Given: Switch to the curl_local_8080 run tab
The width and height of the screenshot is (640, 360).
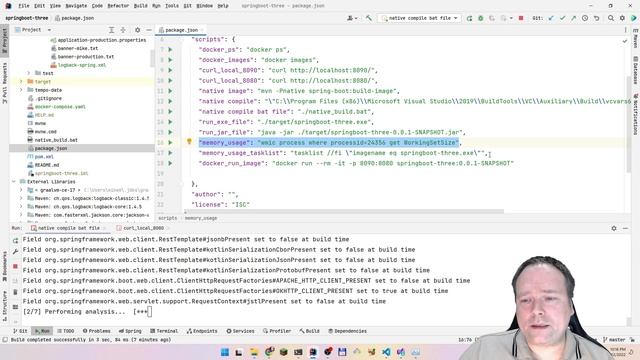Looking at the screenshot, I should [143, 228].
